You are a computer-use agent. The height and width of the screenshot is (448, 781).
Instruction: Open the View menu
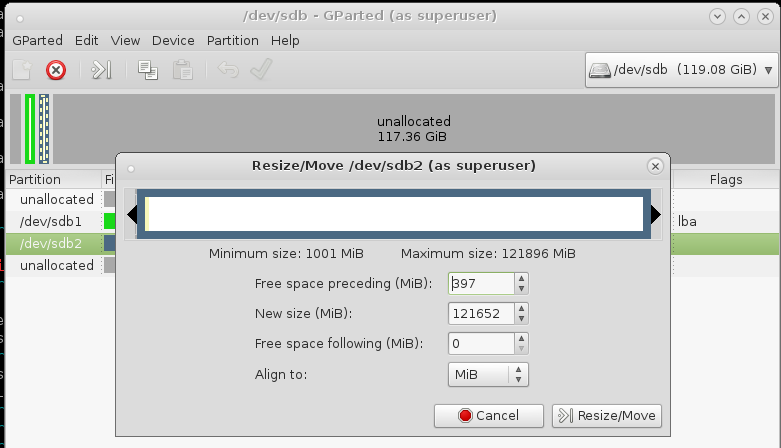125,40
